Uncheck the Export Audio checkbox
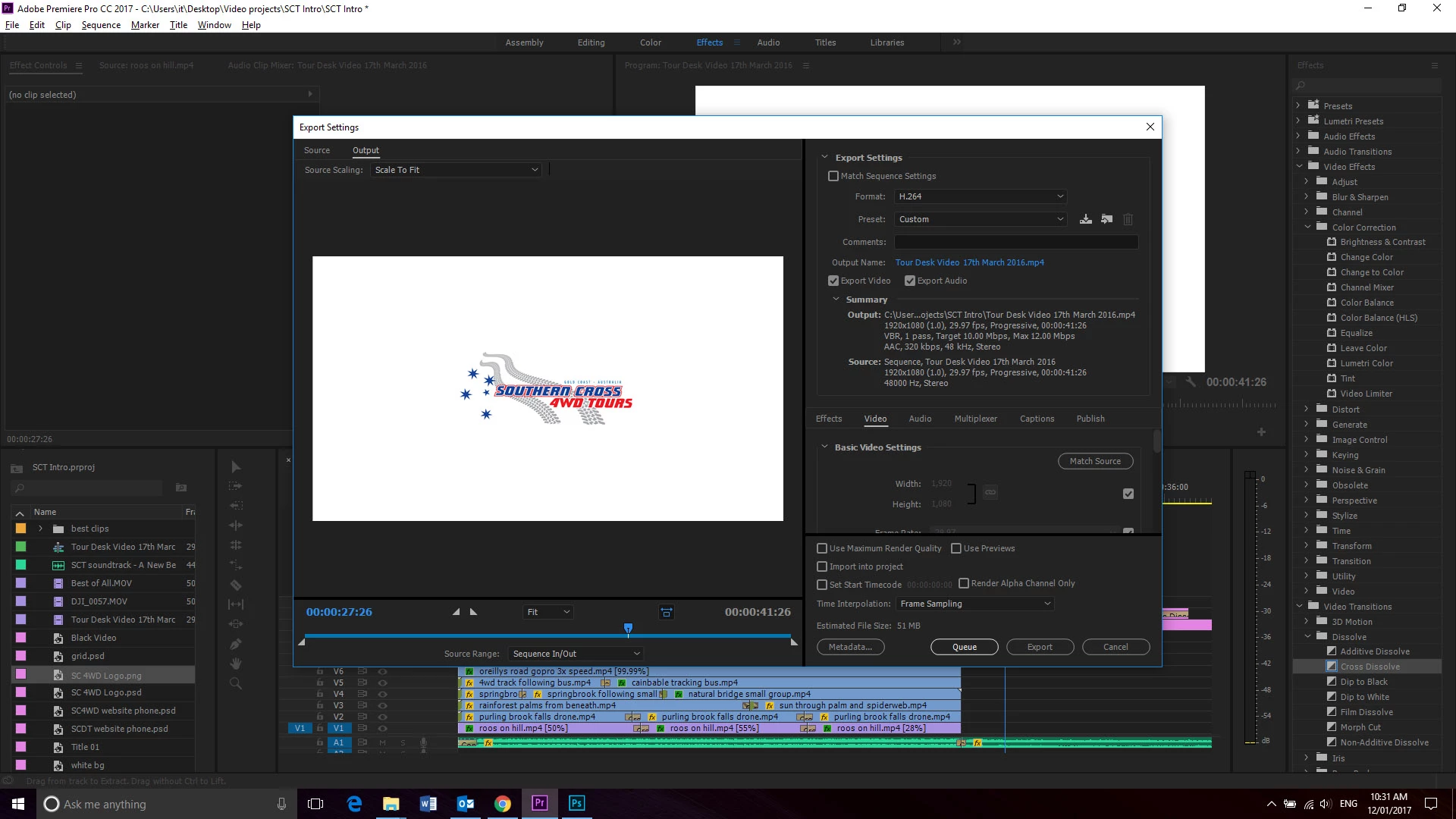Viewport: 1456px width, 819px height. pos(910,281)
